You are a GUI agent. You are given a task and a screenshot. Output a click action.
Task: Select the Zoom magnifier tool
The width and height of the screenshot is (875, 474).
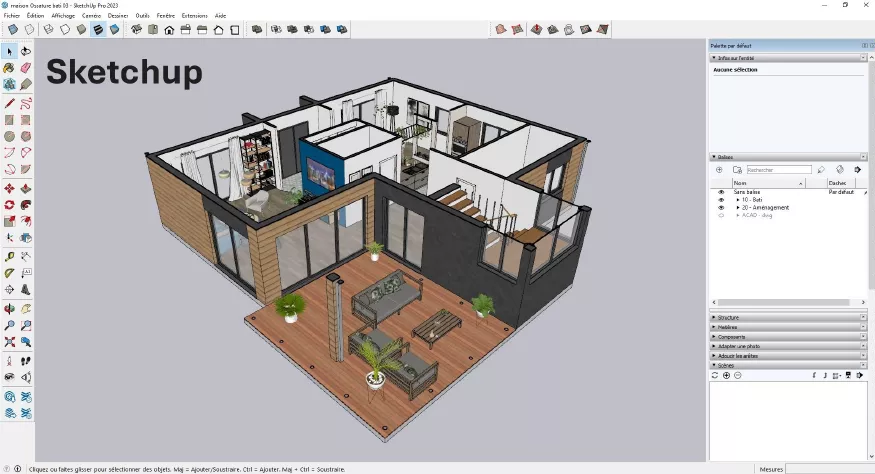click(x=9, y=324)
